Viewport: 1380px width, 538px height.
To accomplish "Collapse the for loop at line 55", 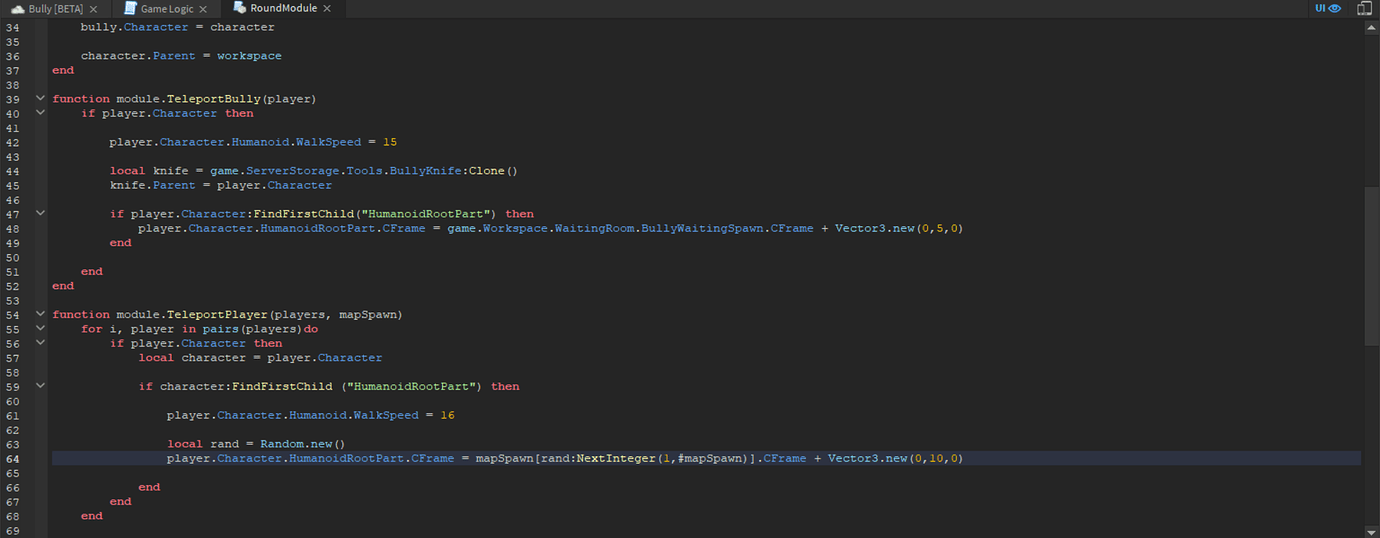I will click(x=40, y=329).
